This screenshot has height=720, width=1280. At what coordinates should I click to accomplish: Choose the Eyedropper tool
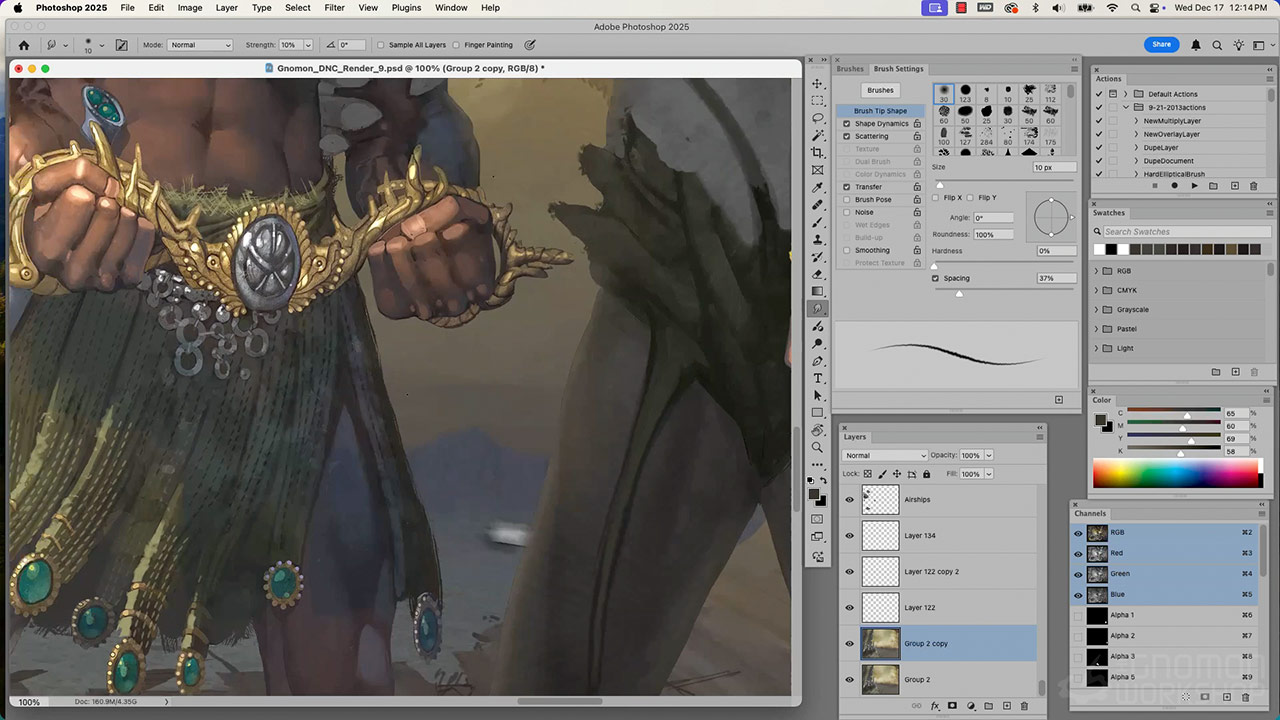818,188
